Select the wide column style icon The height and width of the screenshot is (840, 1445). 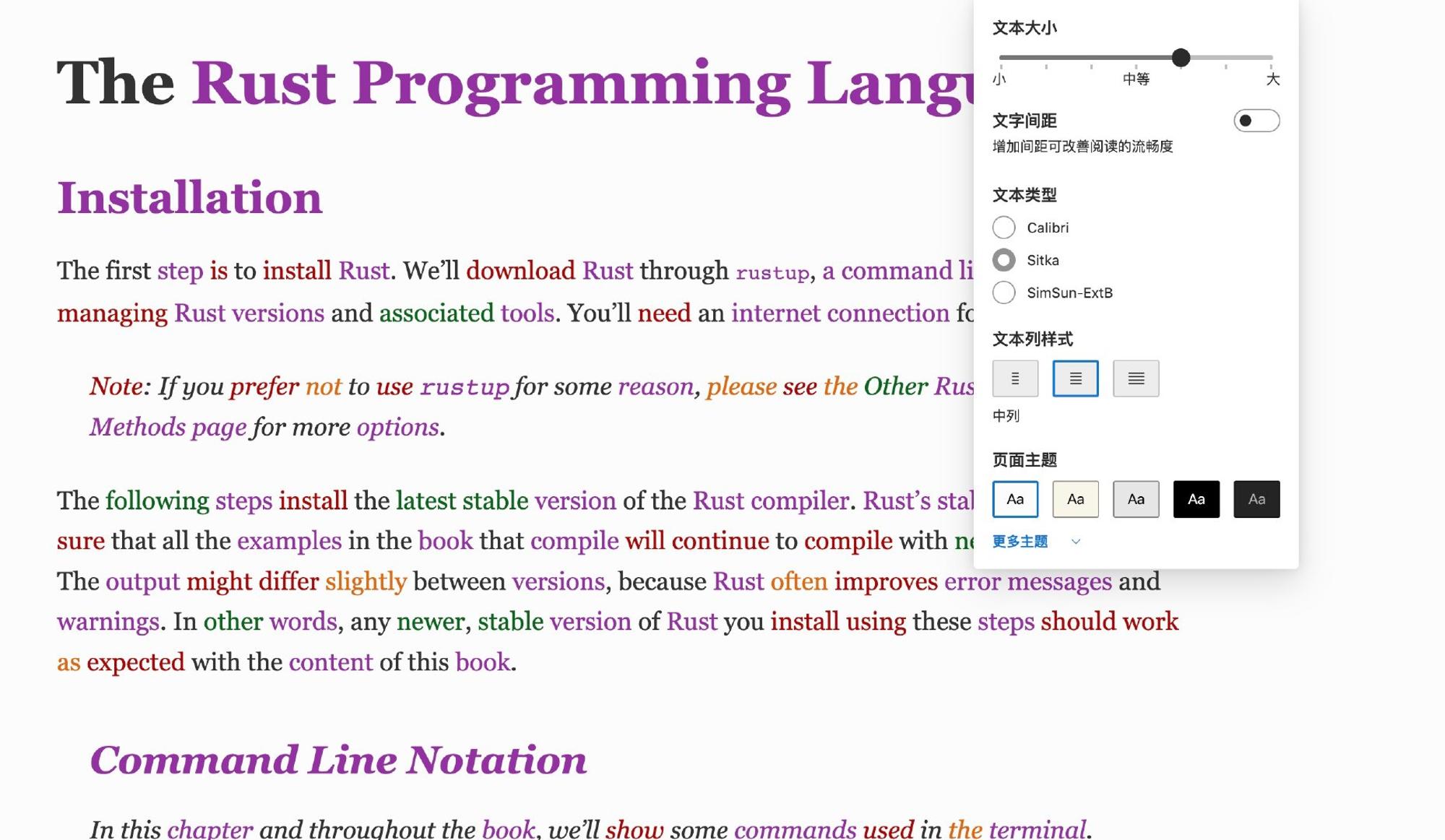pos(1136,378)
